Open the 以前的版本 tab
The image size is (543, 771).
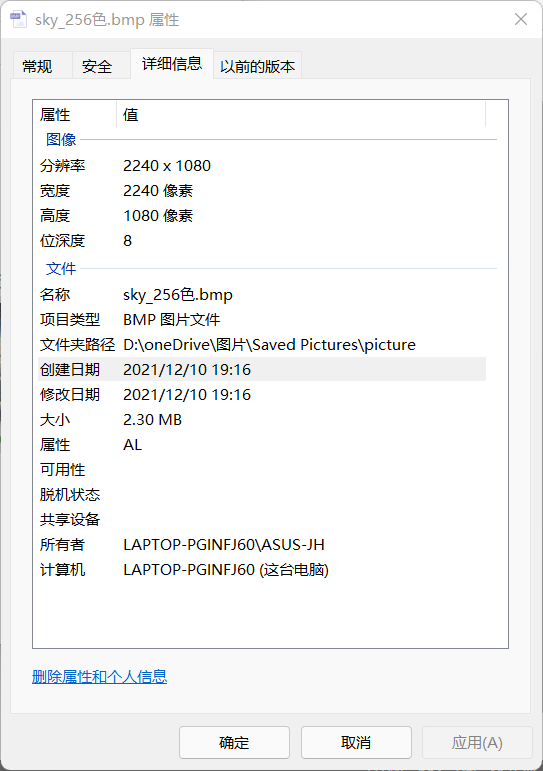257,66
